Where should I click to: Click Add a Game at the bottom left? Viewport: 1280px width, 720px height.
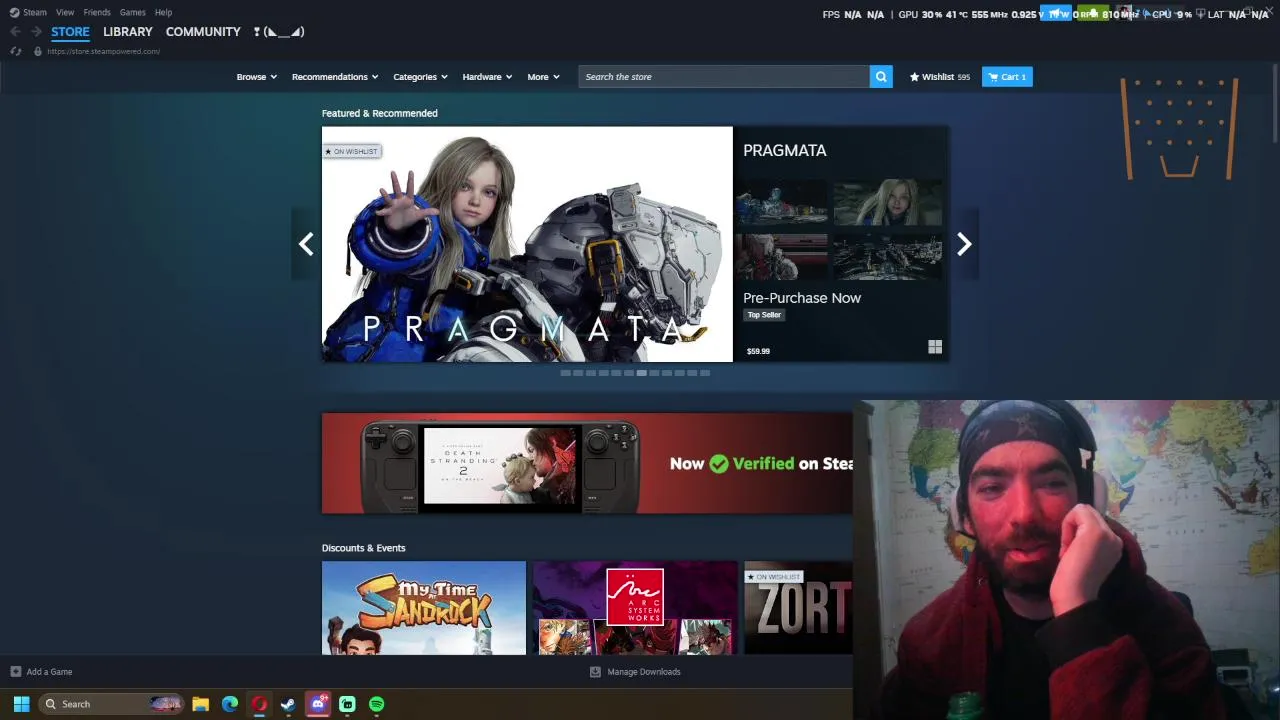point(41,672)
